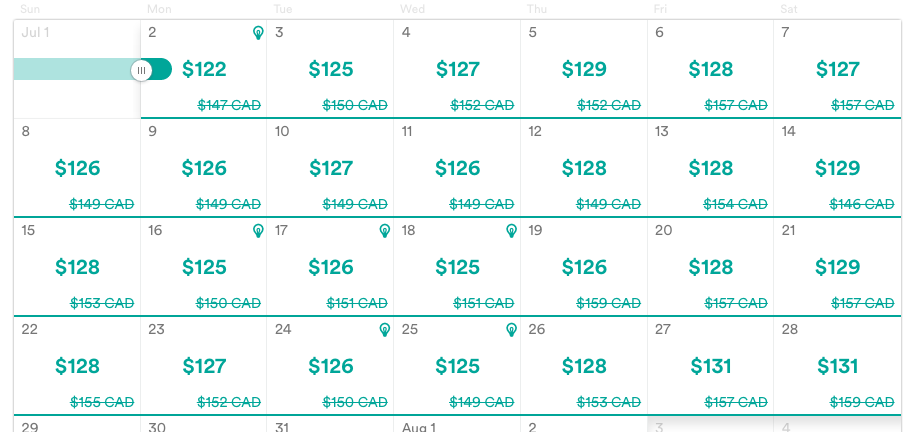Select Sunday July 8 priced $126
923x432 pixels.
(77, 168)
